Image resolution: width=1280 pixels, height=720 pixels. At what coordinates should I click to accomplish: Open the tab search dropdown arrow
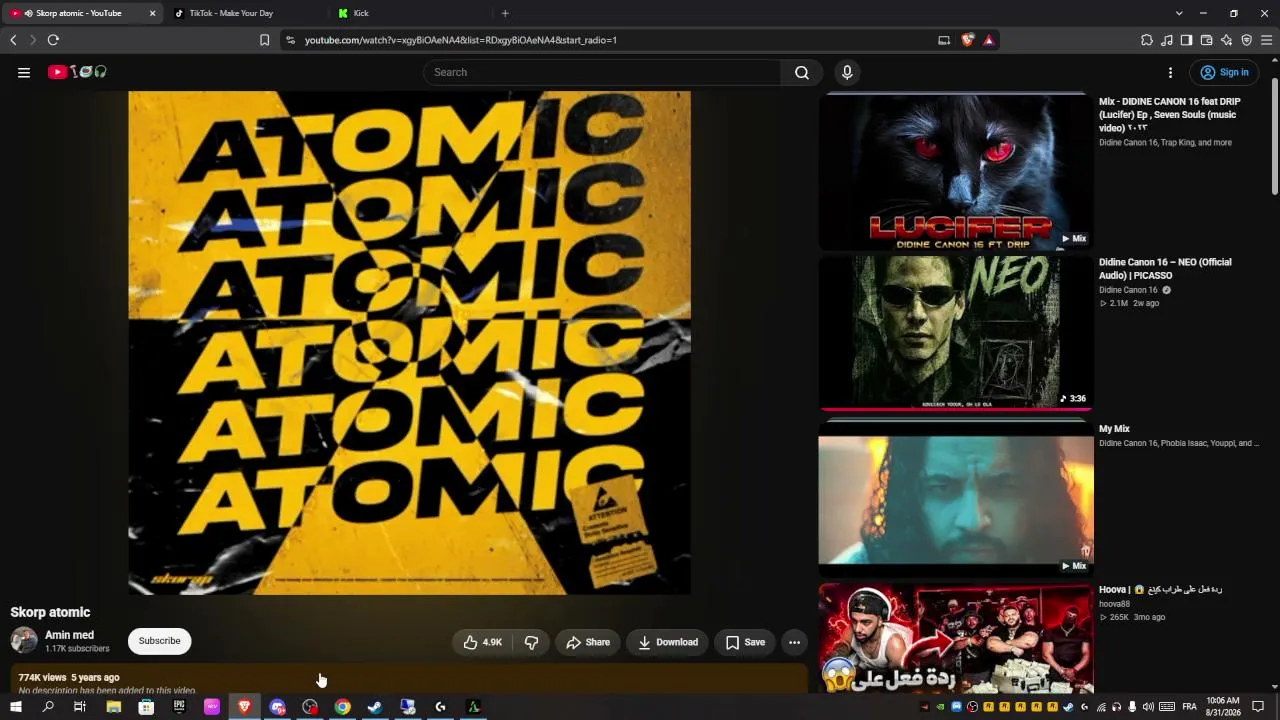tap(1179, 13)
